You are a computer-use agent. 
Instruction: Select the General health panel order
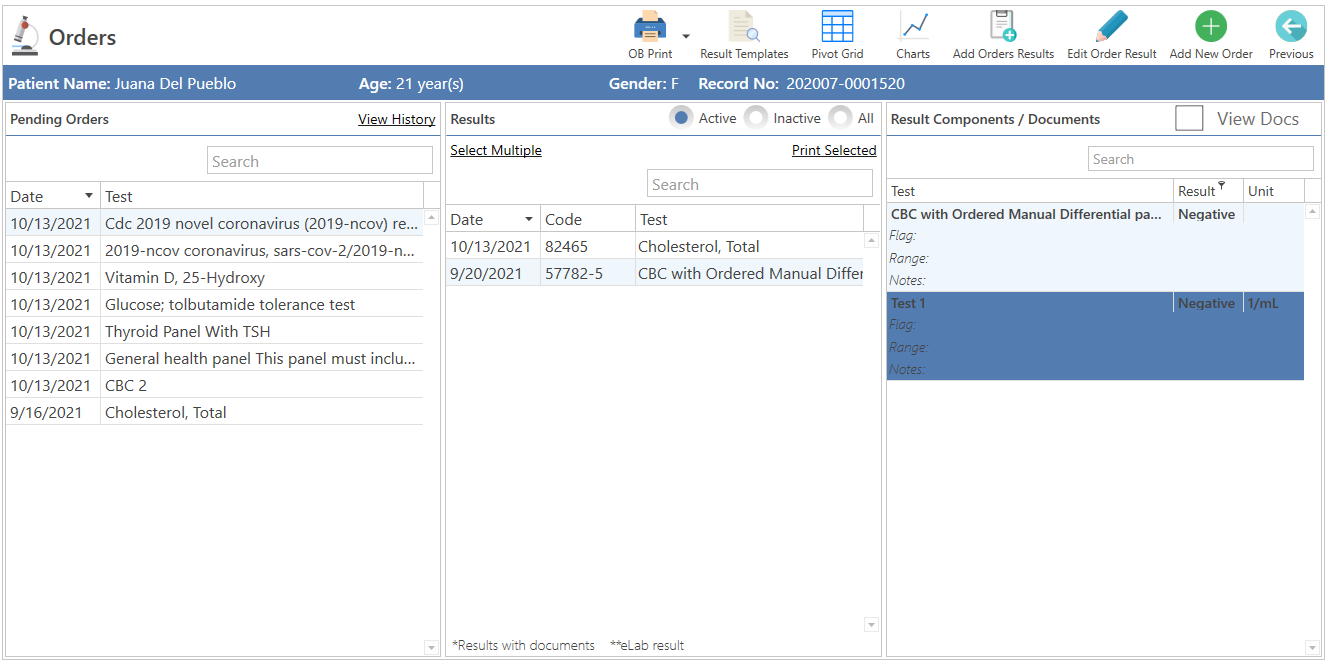(x=215, y=358)
